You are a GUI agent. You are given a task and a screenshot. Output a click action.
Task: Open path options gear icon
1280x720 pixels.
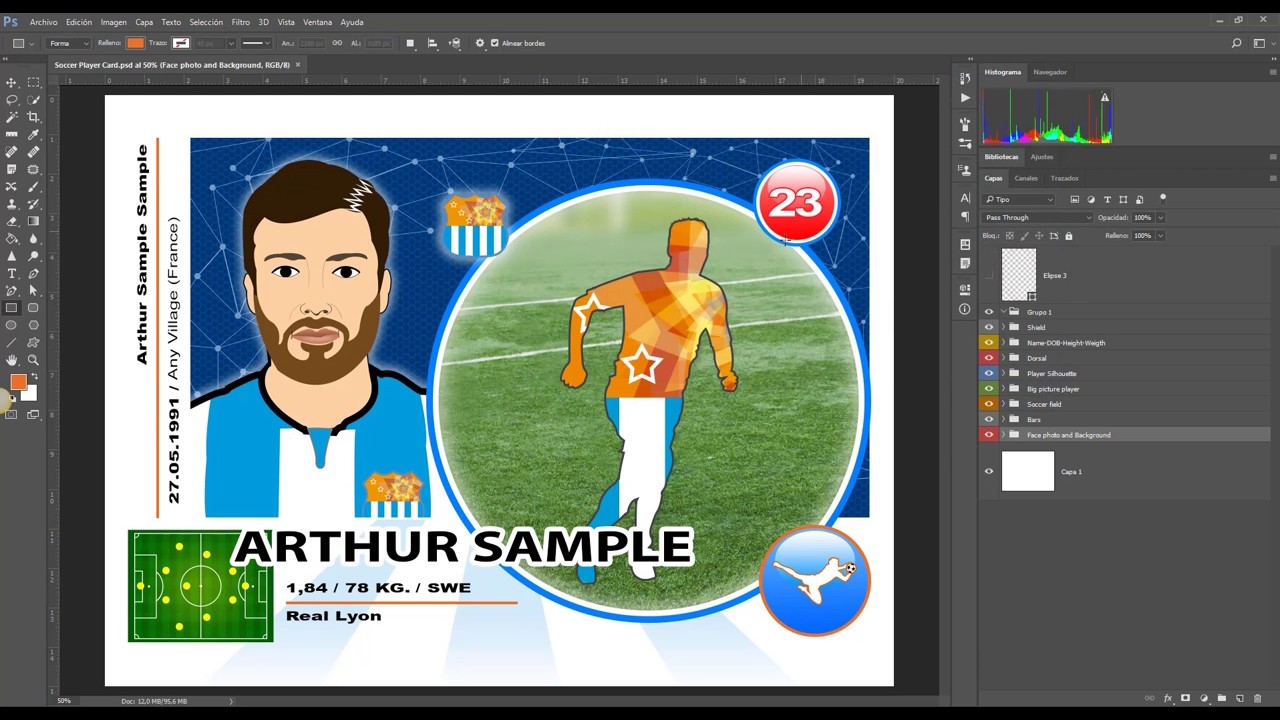pyautogui.click(x=480, y=43)
